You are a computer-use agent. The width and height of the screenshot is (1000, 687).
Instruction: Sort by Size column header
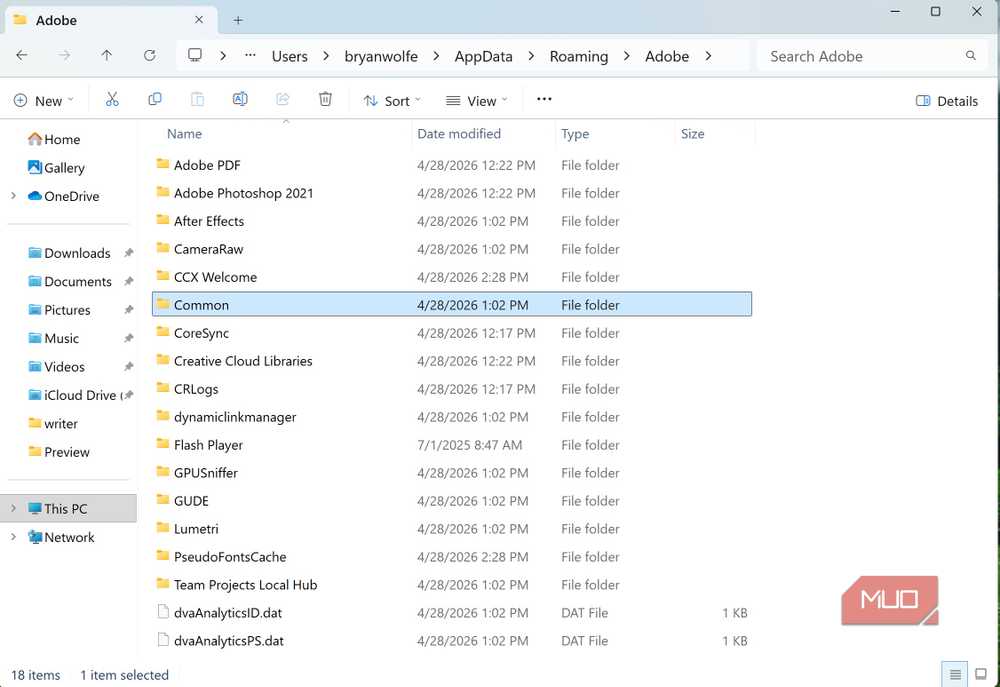tap(692, 134)
